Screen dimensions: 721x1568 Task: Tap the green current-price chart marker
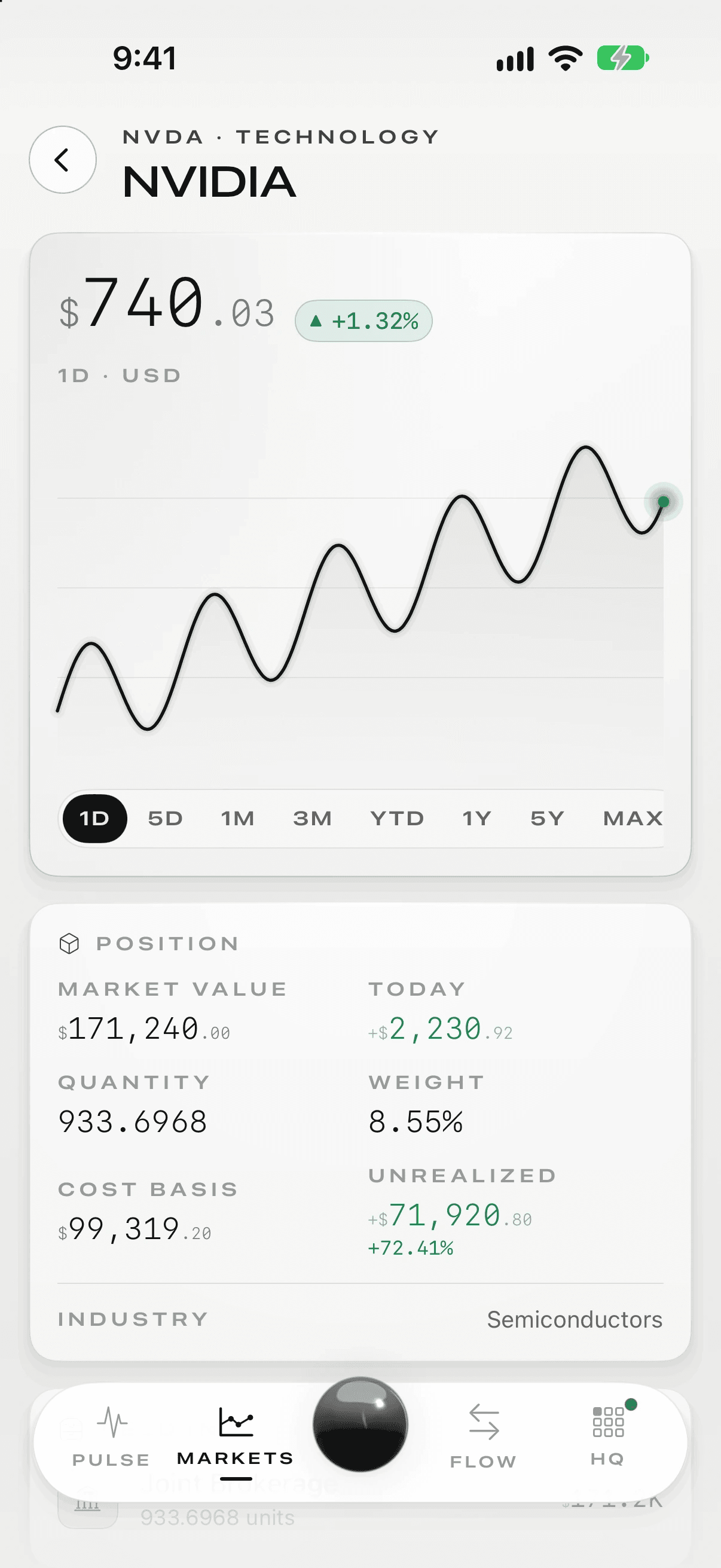pos(663,502)
